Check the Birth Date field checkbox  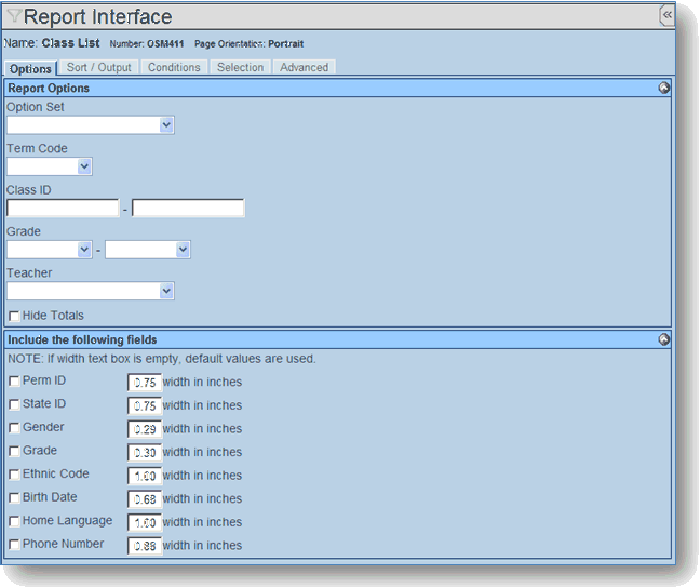click(14, 498)
